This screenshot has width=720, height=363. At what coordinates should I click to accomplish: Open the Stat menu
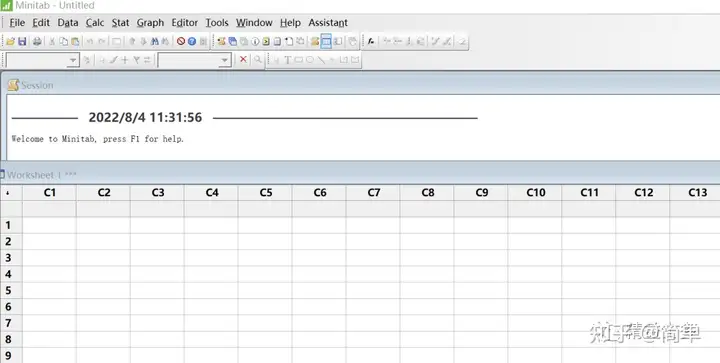tap(120, 22)
